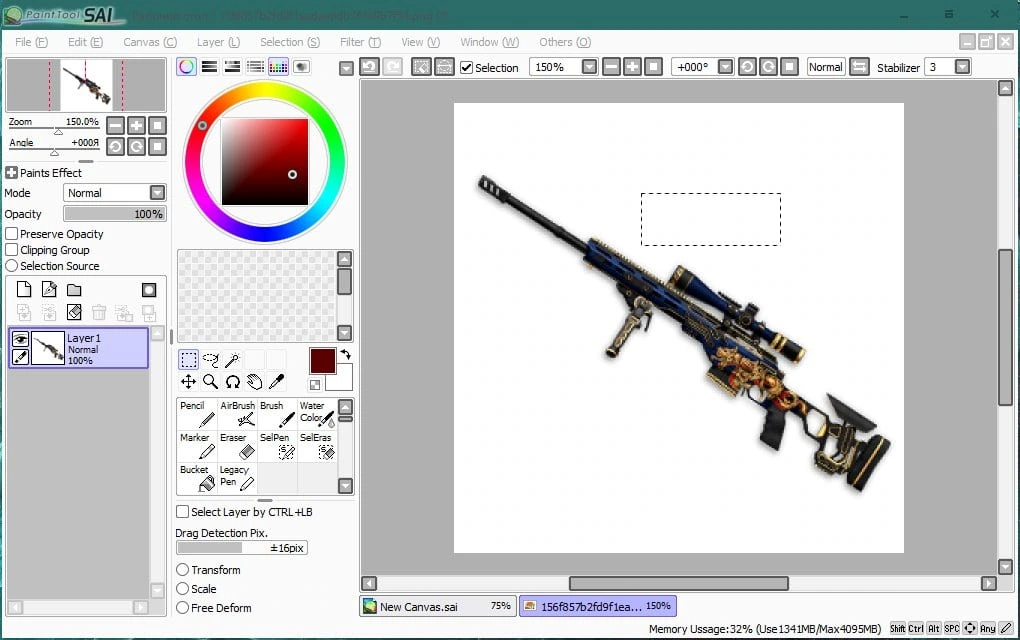Create a new layer folder
Screen dimensions: 1020x640
click(x=74, y=289)
